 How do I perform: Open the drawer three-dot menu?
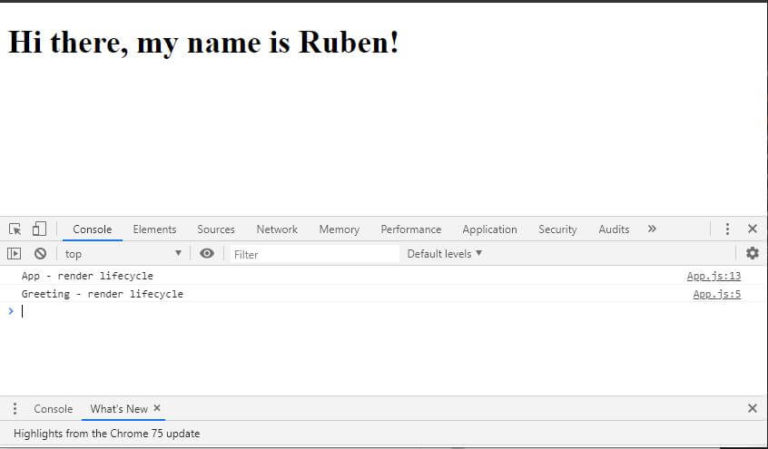(15, 409)
